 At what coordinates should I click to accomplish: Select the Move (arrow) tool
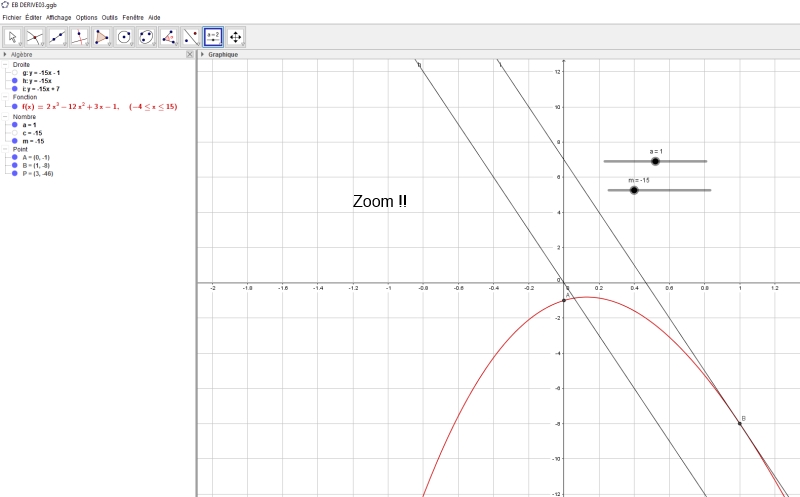pos(12,37)
